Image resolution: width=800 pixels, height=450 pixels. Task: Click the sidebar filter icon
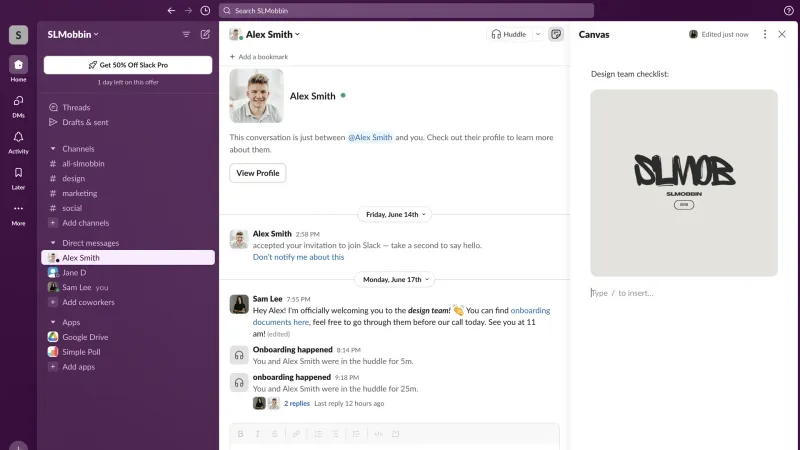click(x=186, y=34)
